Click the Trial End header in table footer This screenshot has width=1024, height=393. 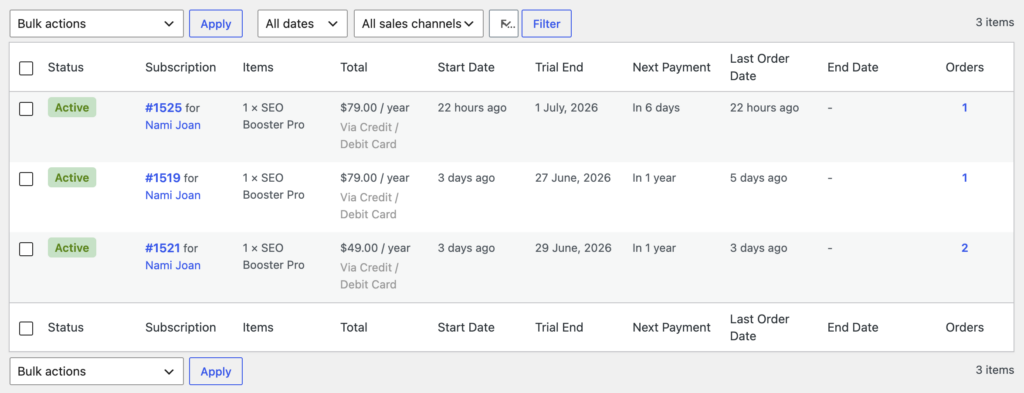559,328
